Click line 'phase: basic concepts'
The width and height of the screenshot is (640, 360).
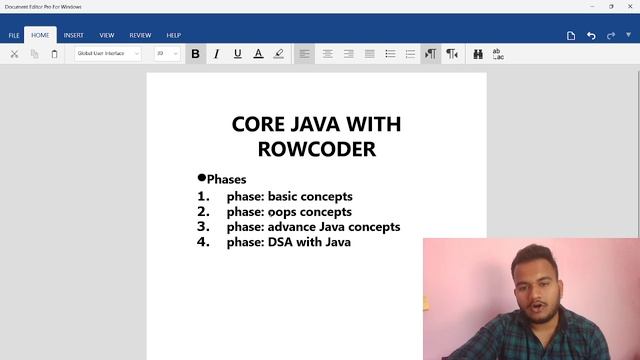[x=289, y=196]
